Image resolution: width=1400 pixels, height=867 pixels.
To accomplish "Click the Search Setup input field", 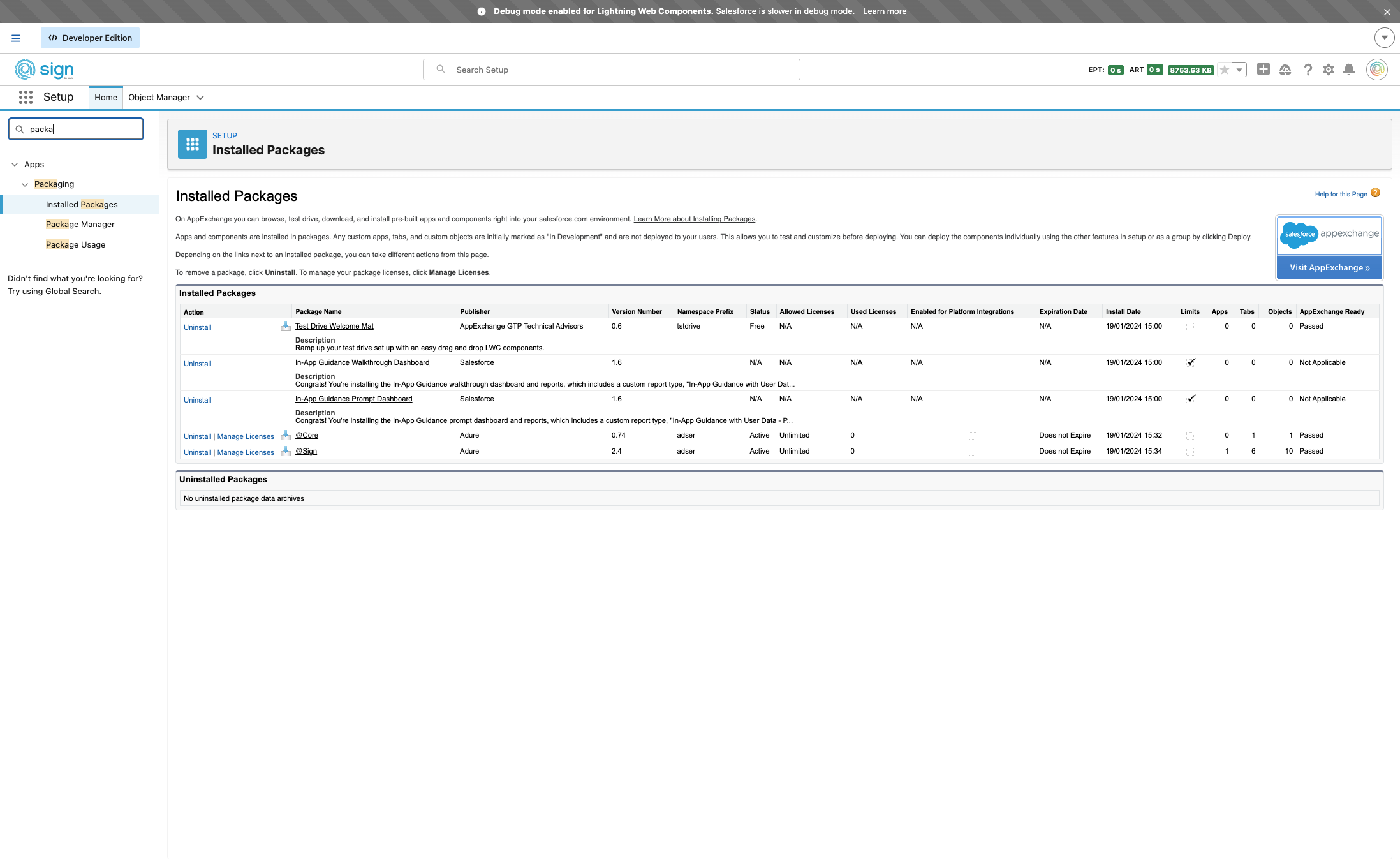I will click(x=611, y=70).
